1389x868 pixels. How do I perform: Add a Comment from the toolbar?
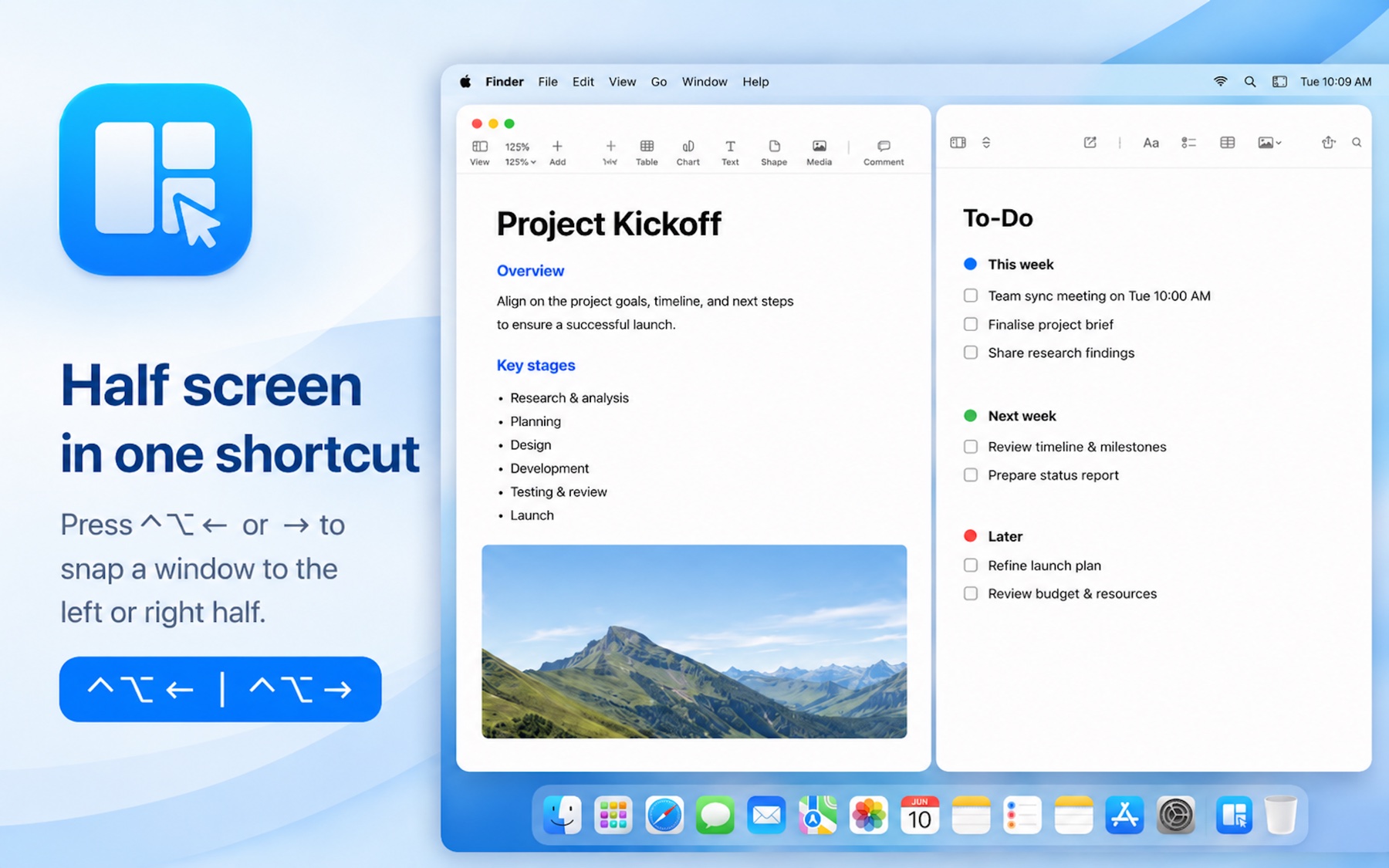[884, 152]
